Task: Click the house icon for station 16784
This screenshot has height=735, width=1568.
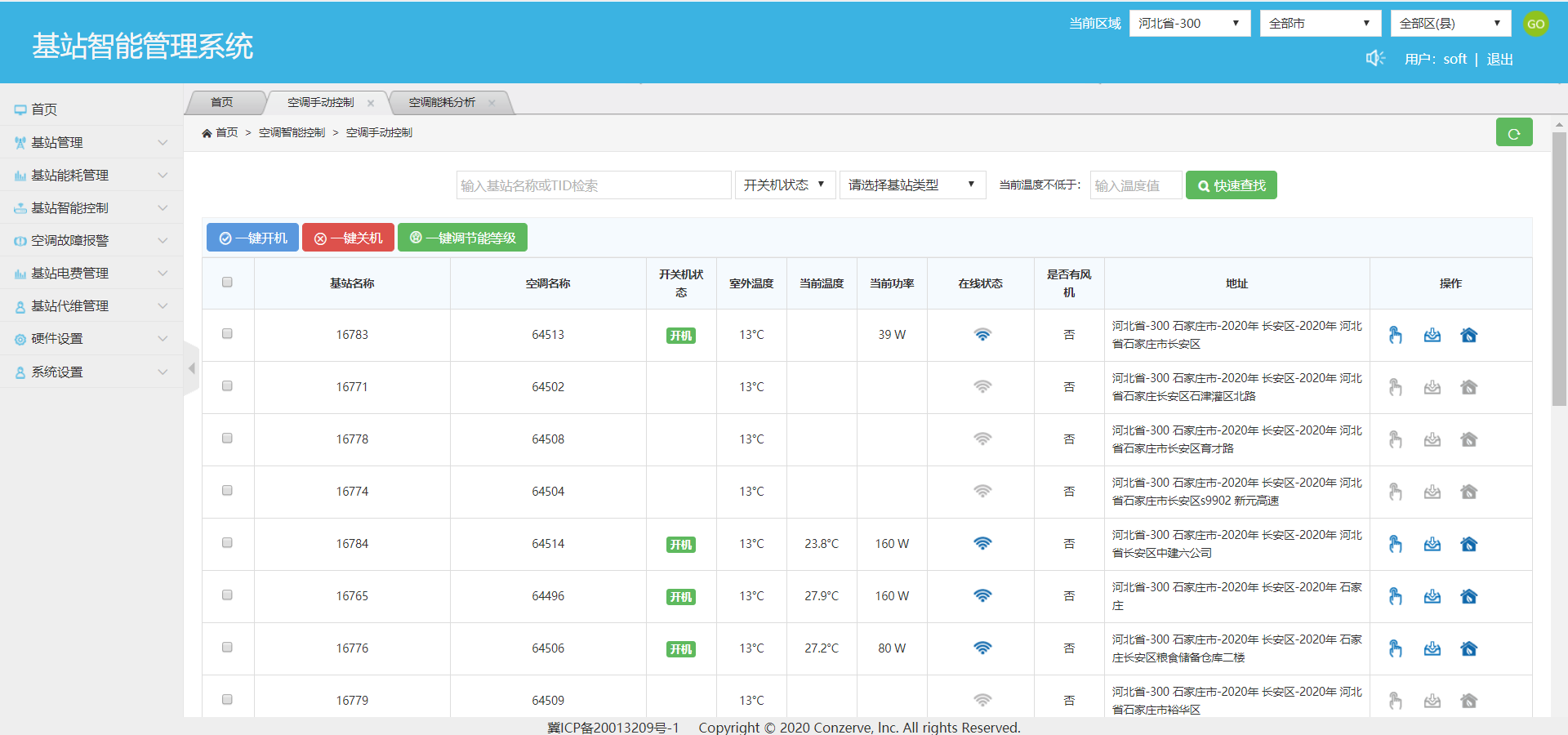Action: tap(1468, 544)
